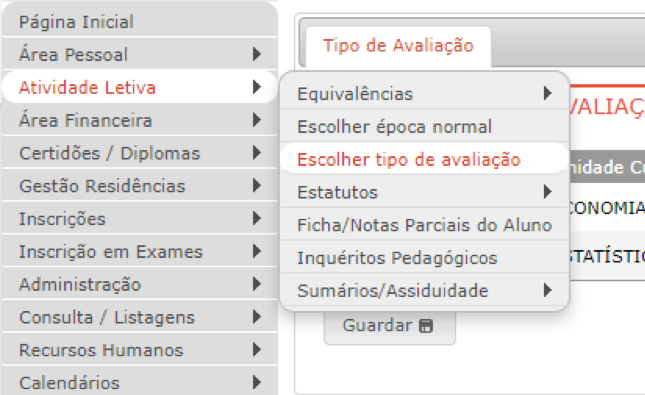
Task: Expand Sumários/Assiduidade submenu arrow
Action: click(x=547, y=290)
